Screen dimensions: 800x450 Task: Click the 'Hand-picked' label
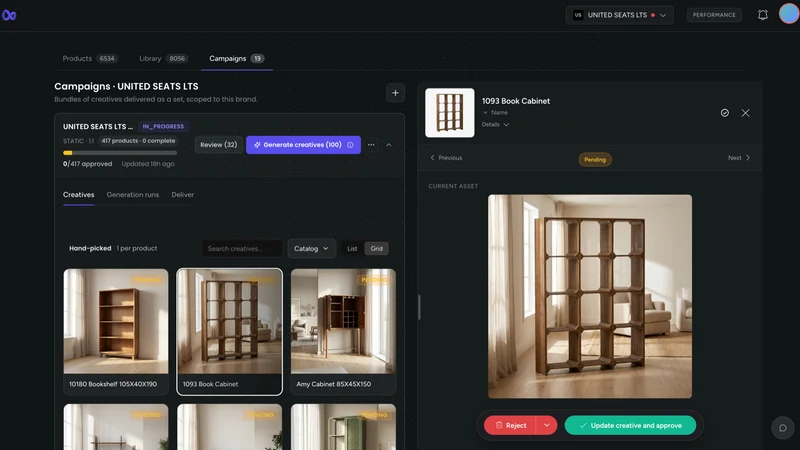click(x=90, y=248)
